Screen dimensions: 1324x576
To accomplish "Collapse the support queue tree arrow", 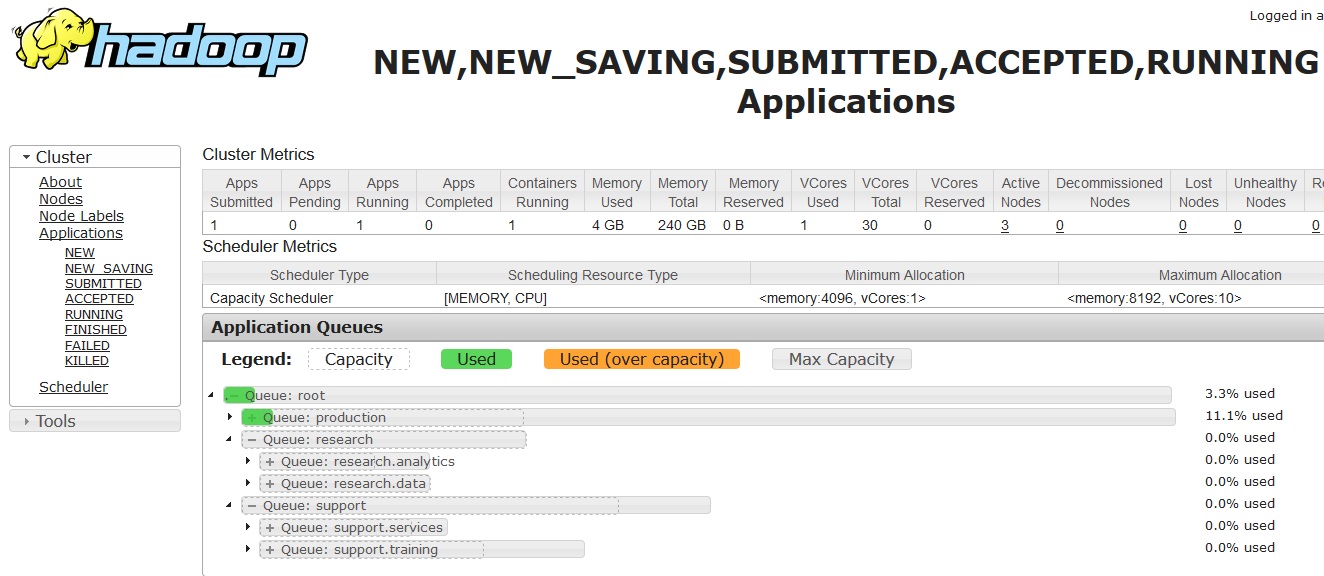I will [x=229, y=505].
